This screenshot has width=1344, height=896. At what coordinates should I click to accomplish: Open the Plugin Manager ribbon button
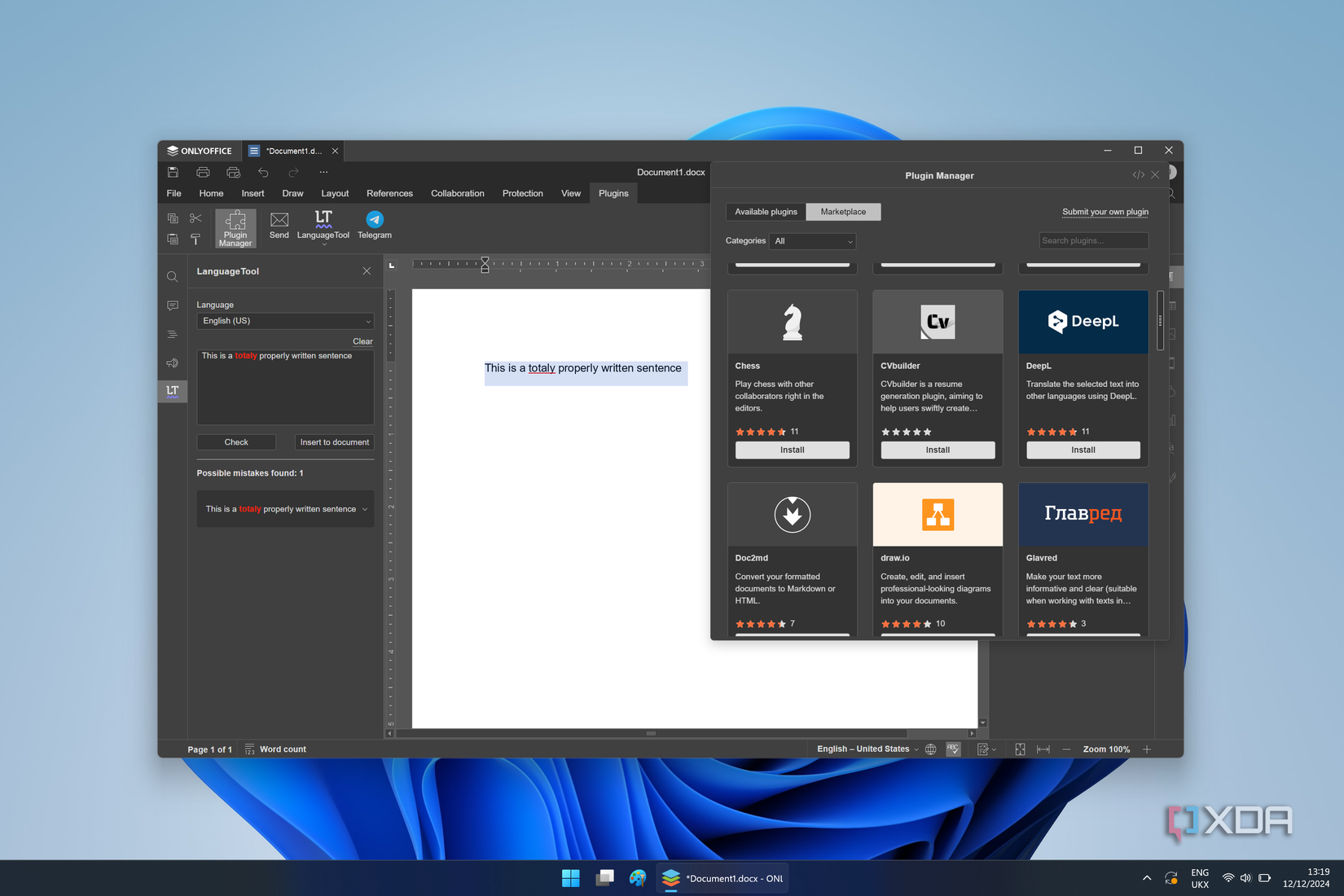[x=235, y=228]
